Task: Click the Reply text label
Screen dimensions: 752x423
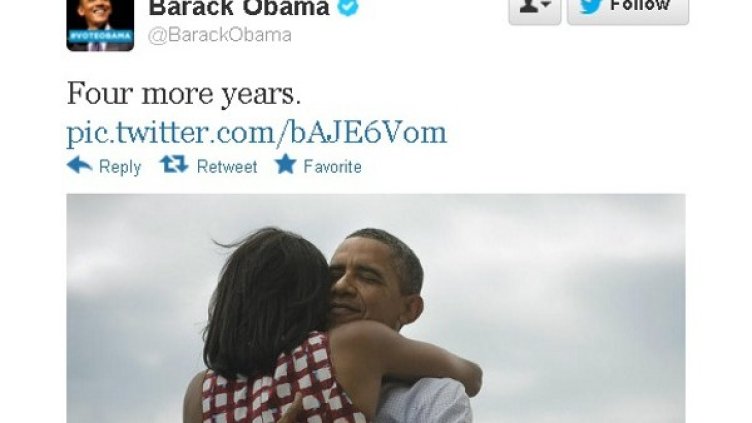Action: pos(120,167)
